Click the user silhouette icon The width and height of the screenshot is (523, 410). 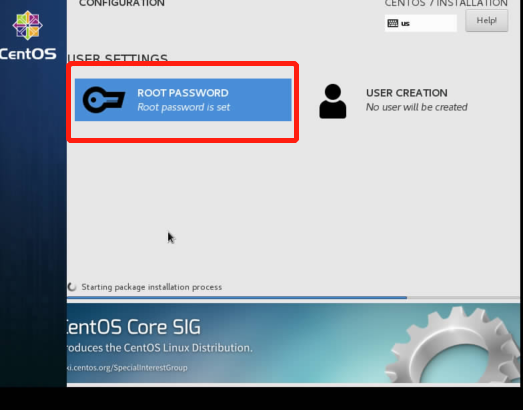[333, 101]
